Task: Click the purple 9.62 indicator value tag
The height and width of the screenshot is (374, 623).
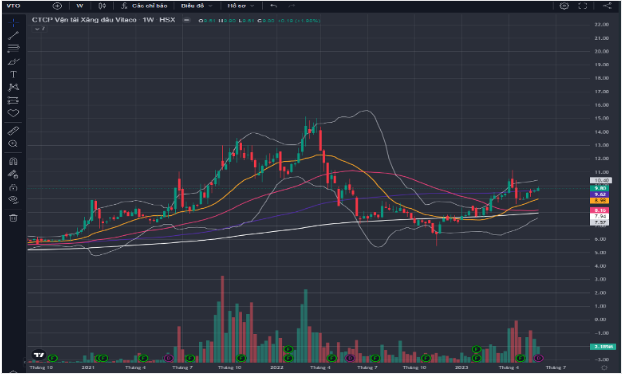Action: coord(600,194)
